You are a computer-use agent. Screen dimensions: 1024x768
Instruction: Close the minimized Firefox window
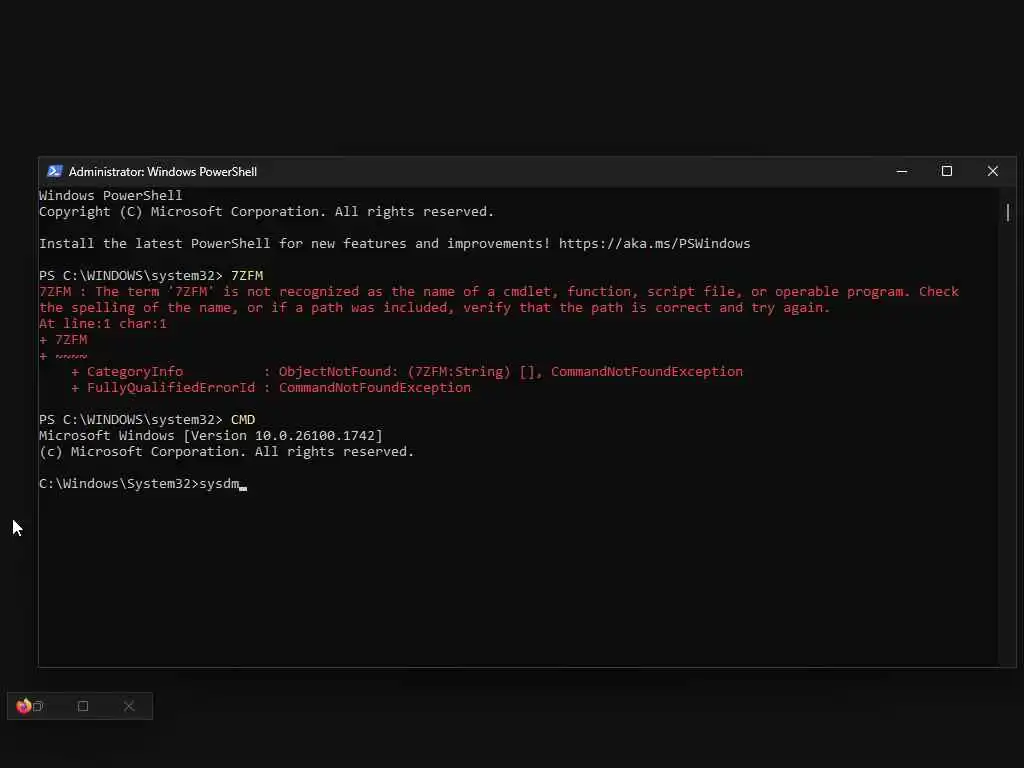[129, 706]
